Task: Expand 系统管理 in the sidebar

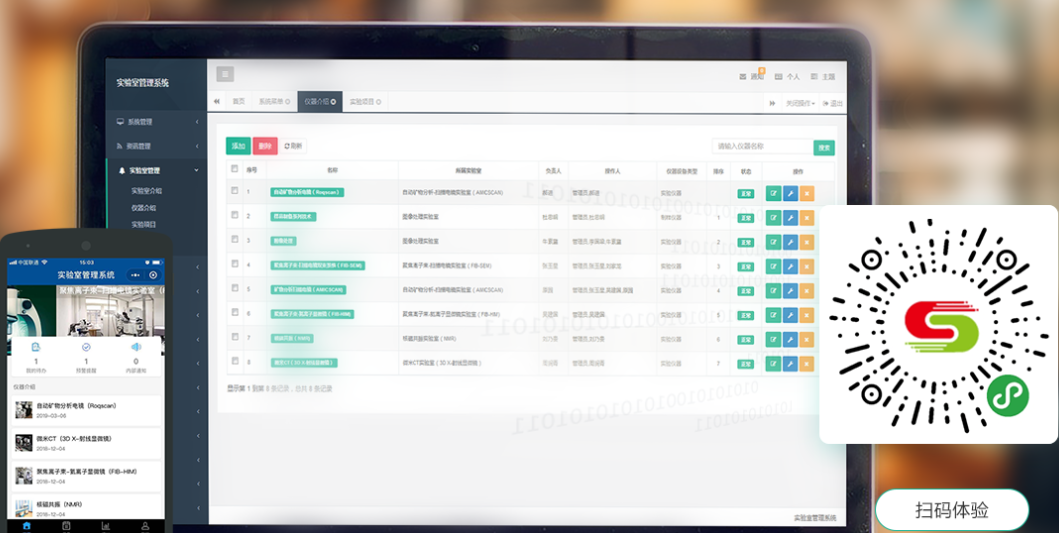Action: click(x=157, y=122)
